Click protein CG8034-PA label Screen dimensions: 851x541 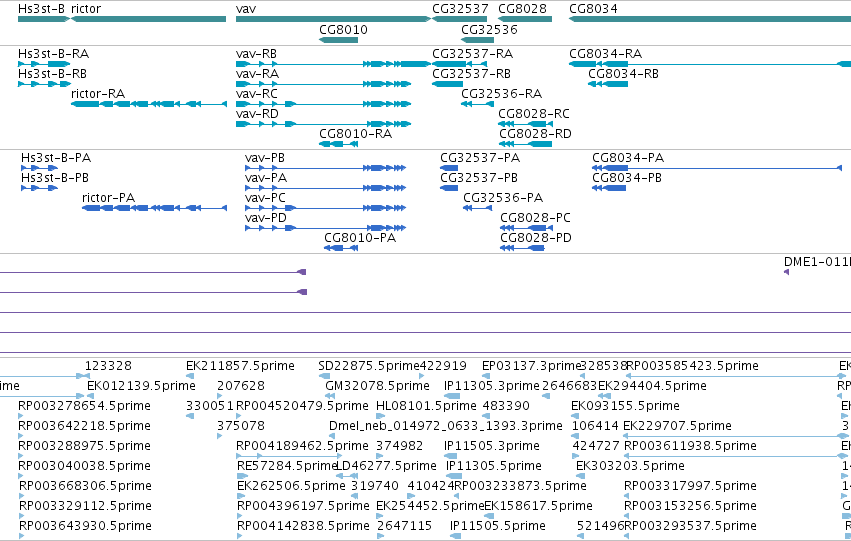(x=628, y=158)
